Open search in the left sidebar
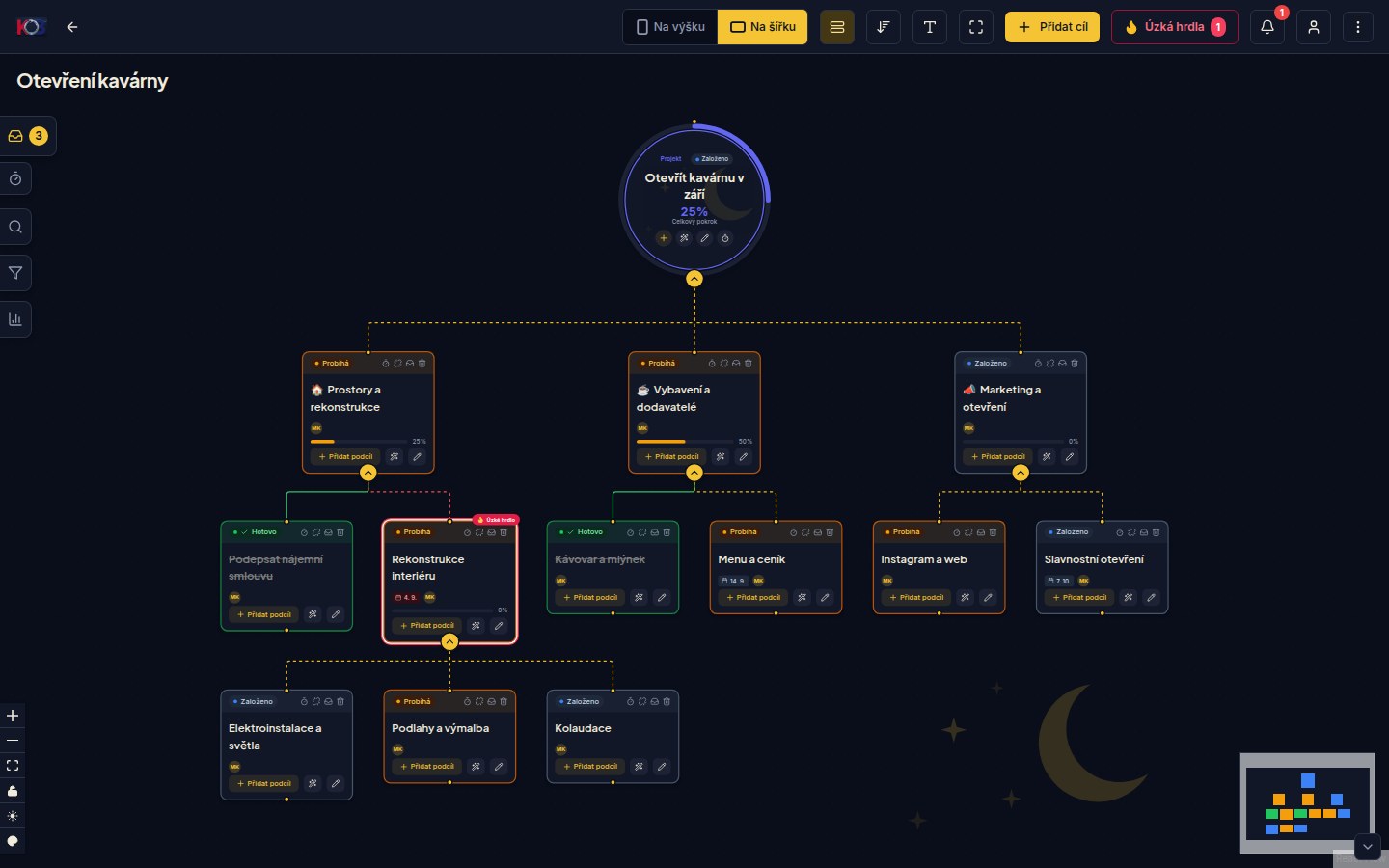Image resolution: width=1389 pixels, height=868 pixels. pos(15,227)
